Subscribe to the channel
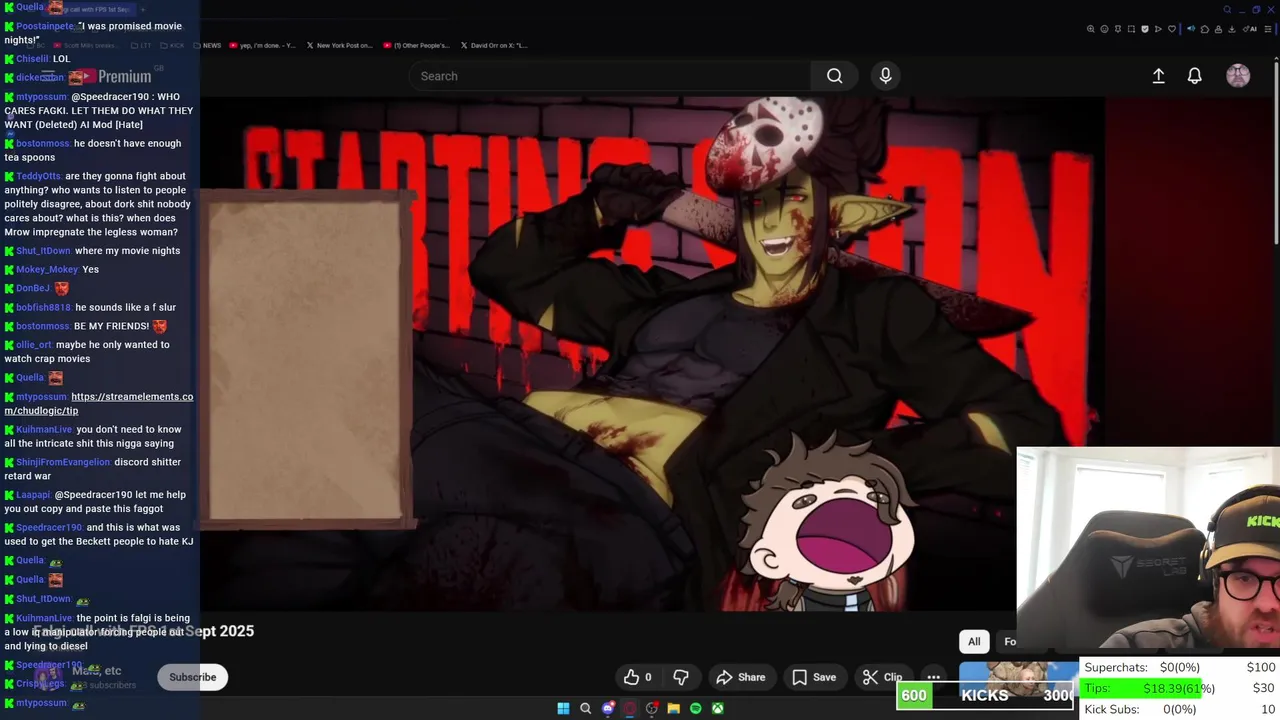 pyautogui.click(x=192, y=677)
